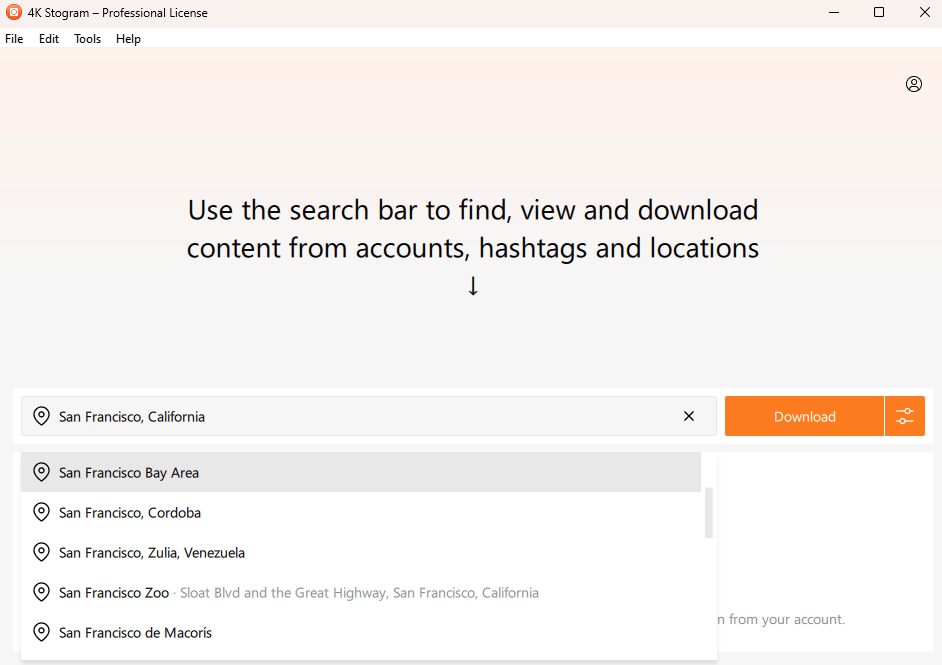Open the Tools menu

coord(87,39)
